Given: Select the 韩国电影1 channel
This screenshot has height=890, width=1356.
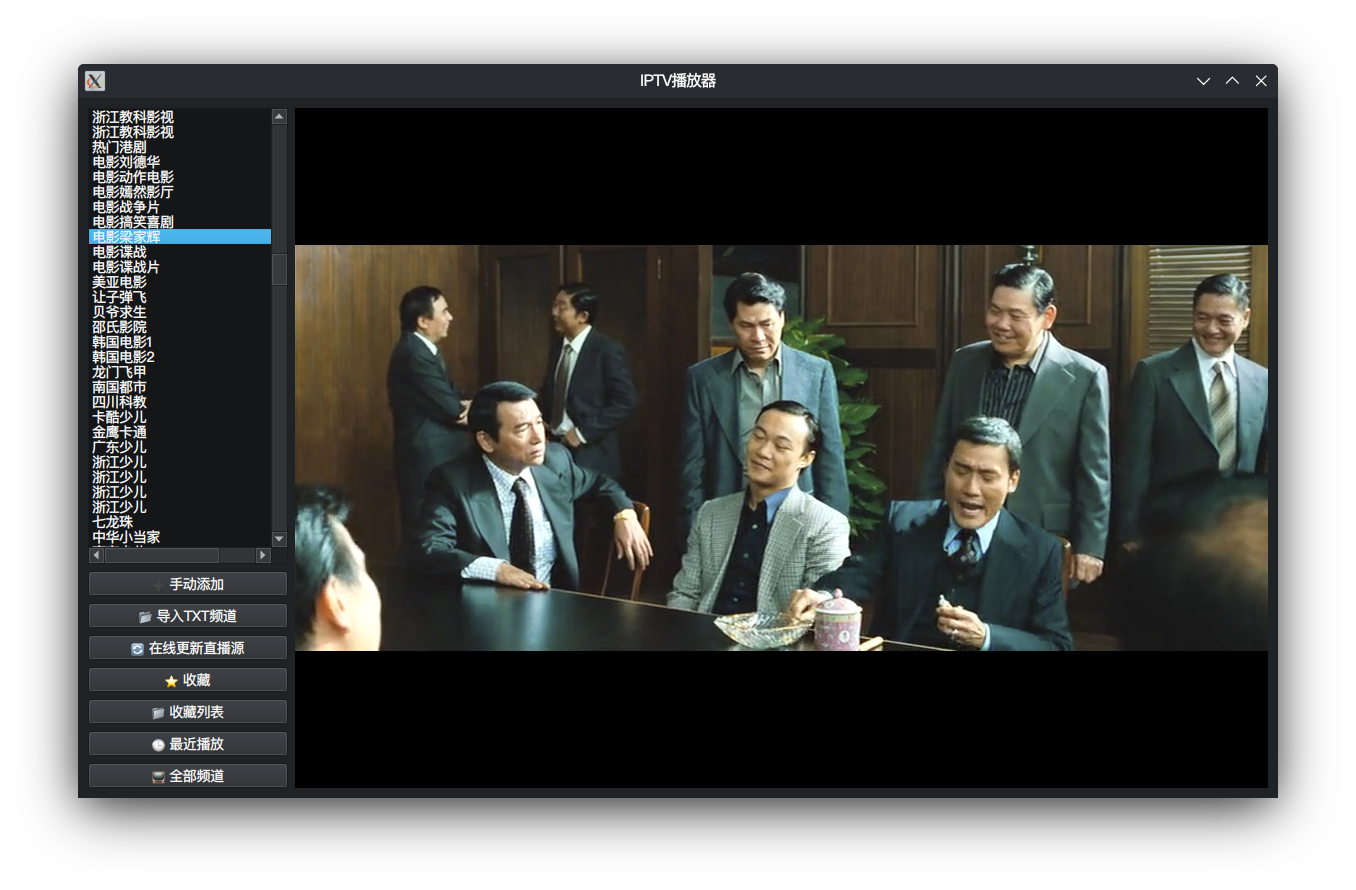Looking at the screenshot, I should (180, 342).
